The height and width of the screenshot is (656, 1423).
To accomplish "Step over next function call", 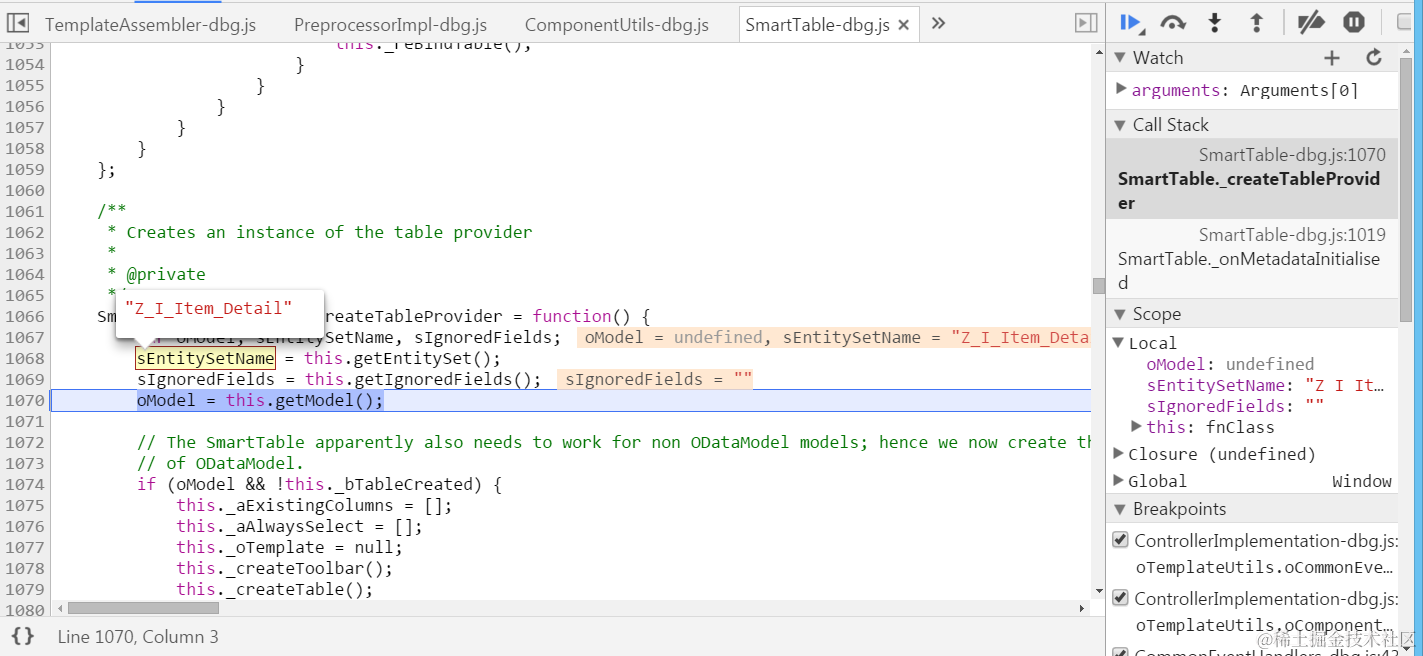I will pyautogui.click(x=1173, y=22).
